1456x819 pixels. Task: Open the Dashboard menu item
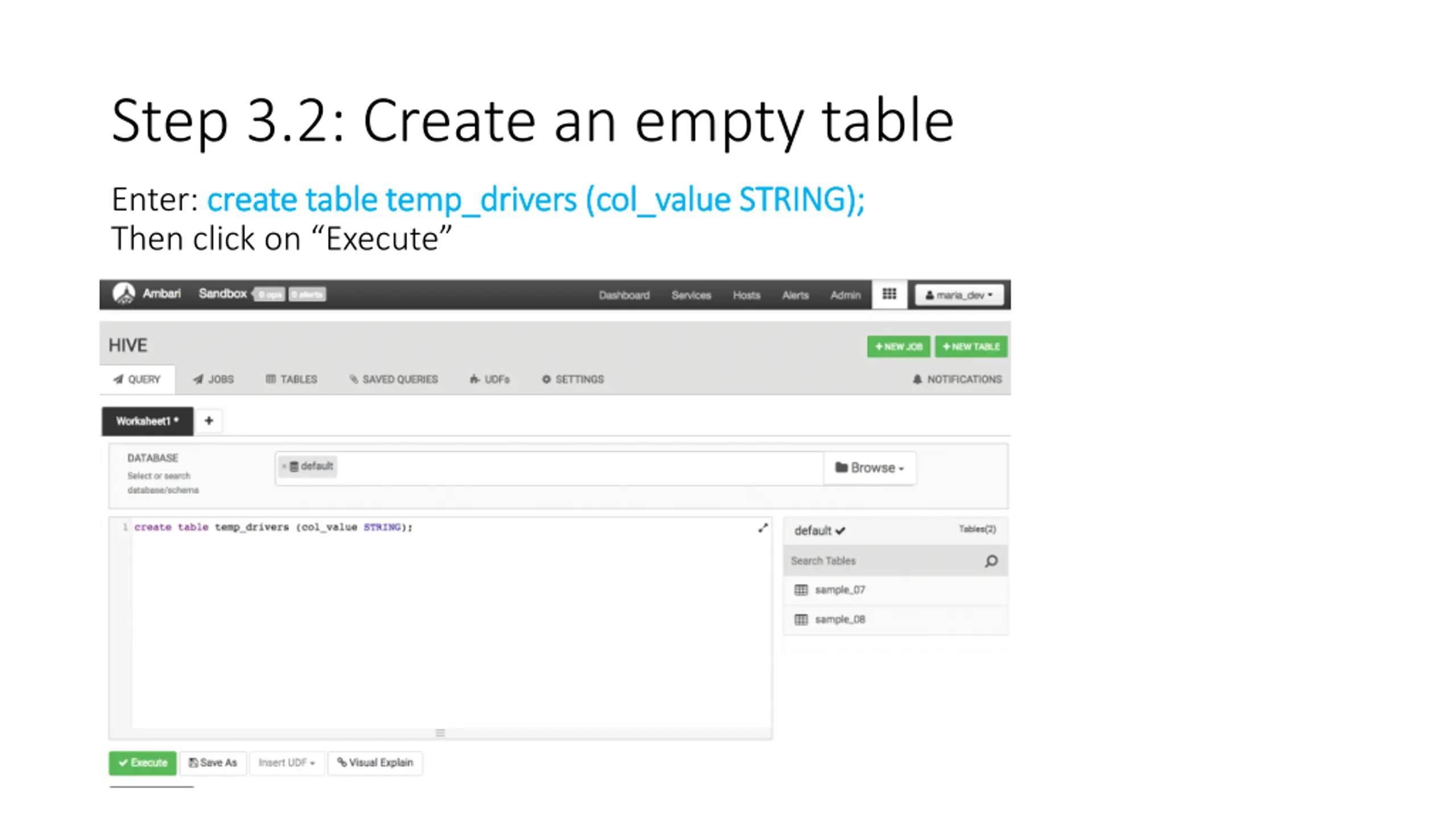(x=624, y=295)
